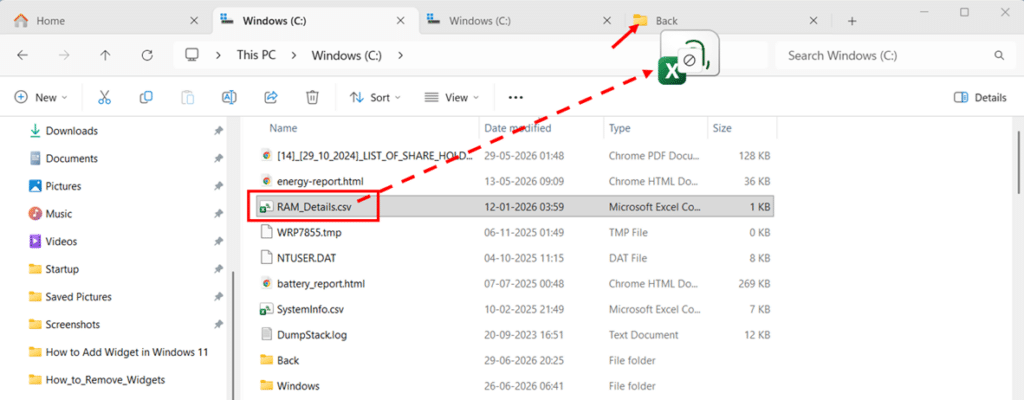
Task: Click the Rename icon in toolbar
Action: point(229,97)
